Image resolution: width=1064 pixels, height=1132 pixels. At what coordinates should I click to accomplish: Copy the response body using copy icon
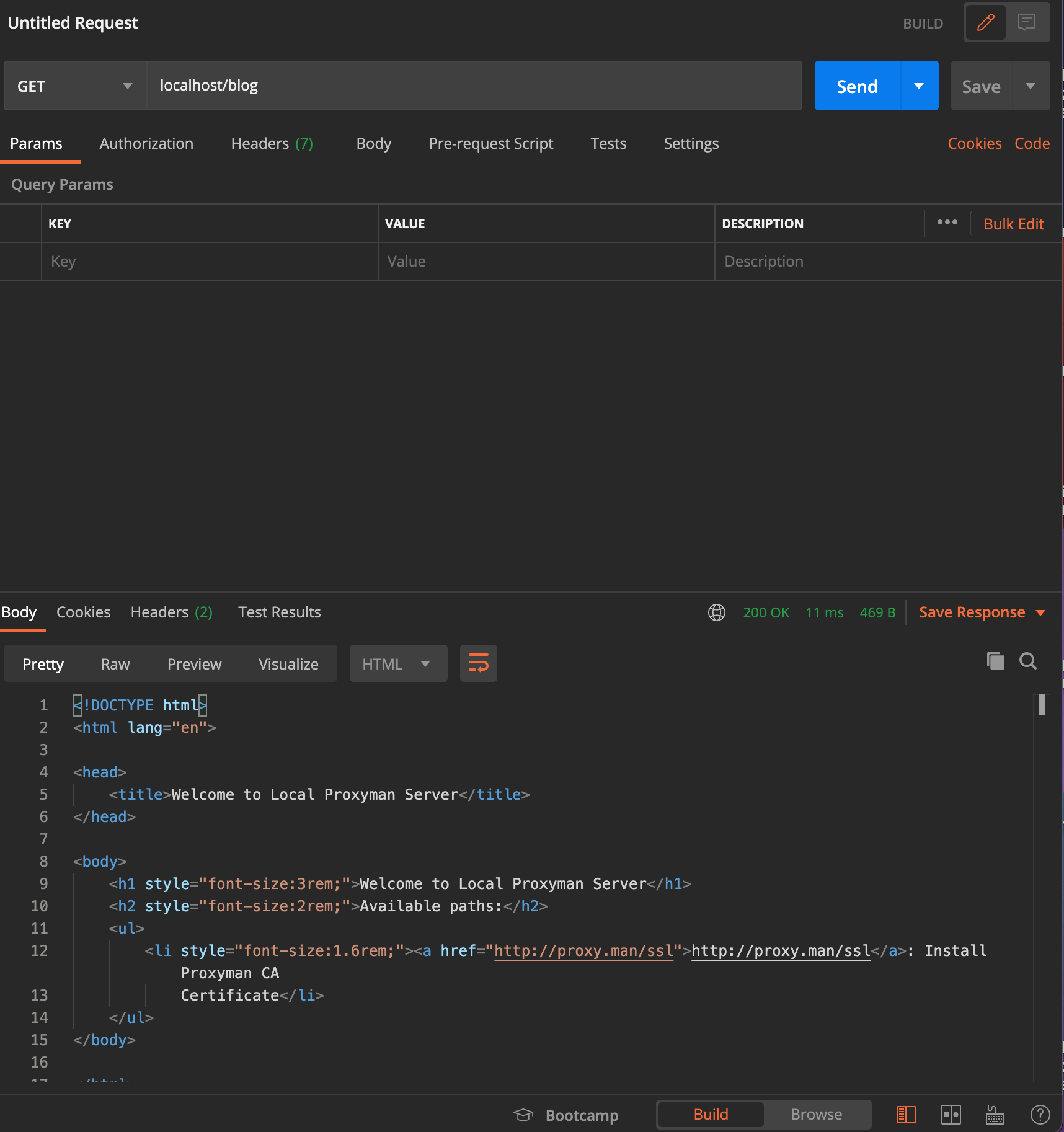pyautogui.click(x=995, y=661)
